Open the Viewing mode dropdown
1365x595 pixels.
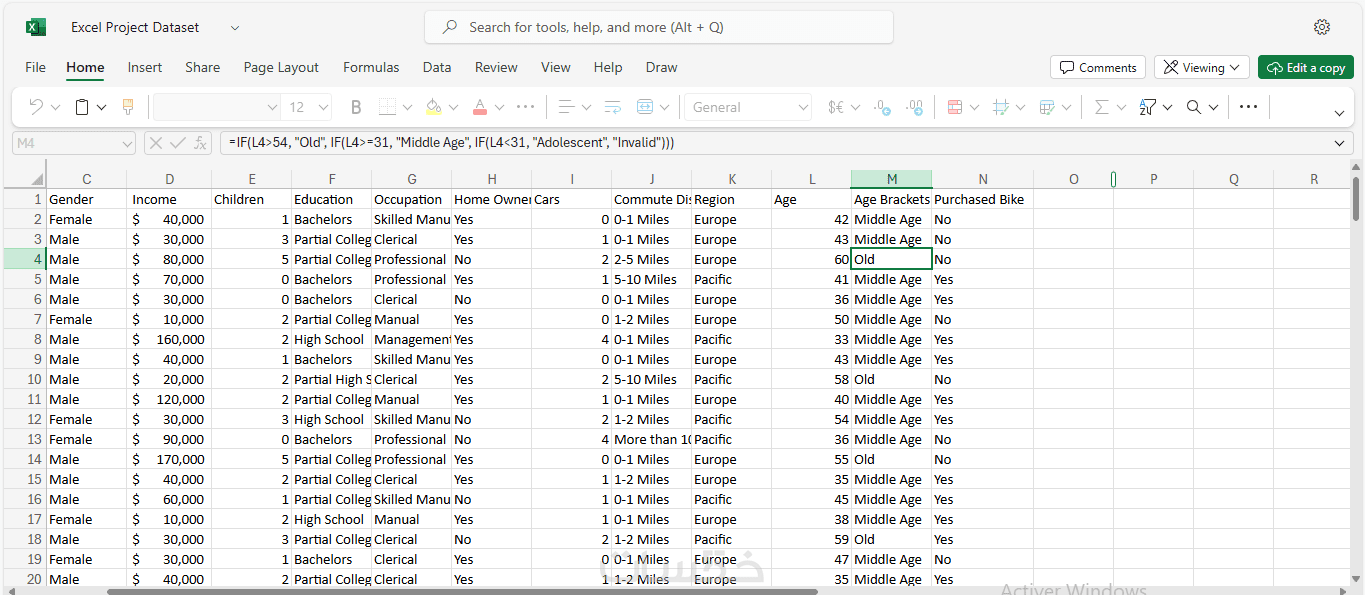coord(1201,68)
